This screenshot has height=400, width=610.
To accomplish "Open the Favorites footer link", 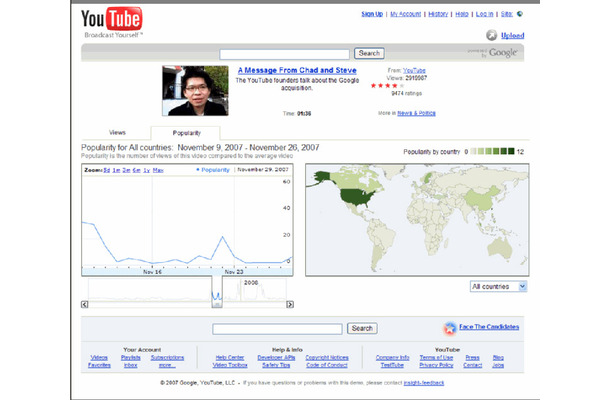I will coord(99,365).
